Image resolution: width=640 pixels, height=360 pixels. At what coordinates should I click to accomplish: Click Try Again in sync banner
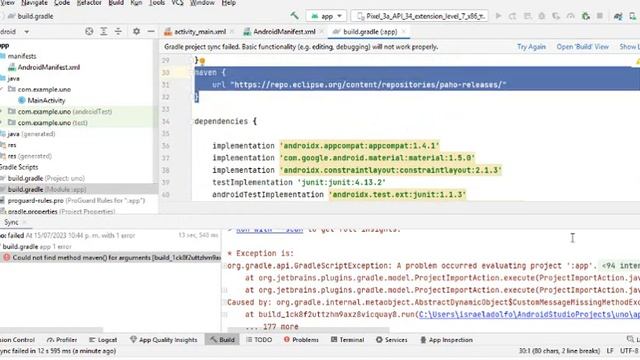pos(531,47)
